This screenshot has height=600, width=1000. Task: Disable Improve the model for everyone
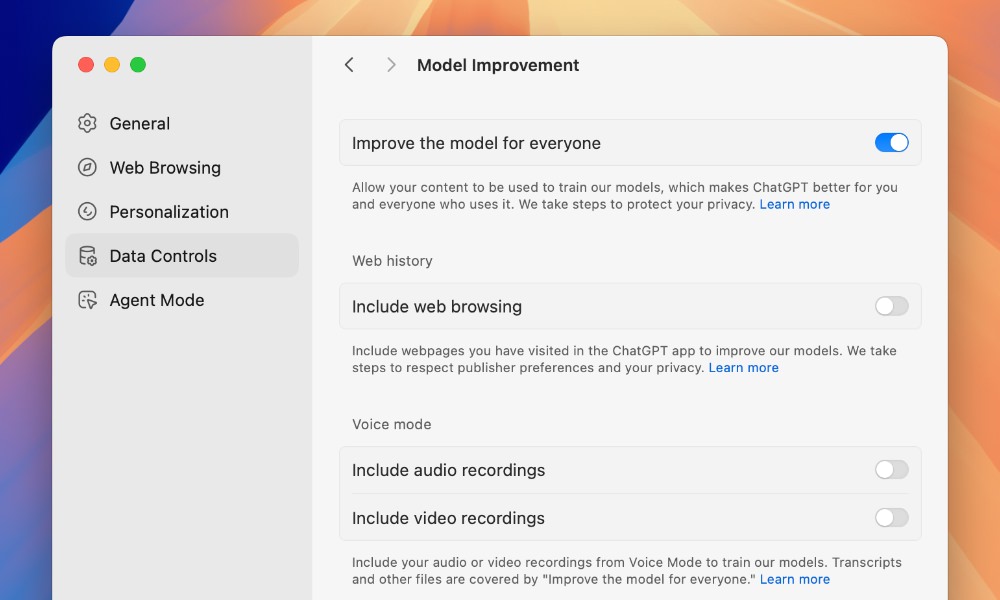click(x=891, y=143)
